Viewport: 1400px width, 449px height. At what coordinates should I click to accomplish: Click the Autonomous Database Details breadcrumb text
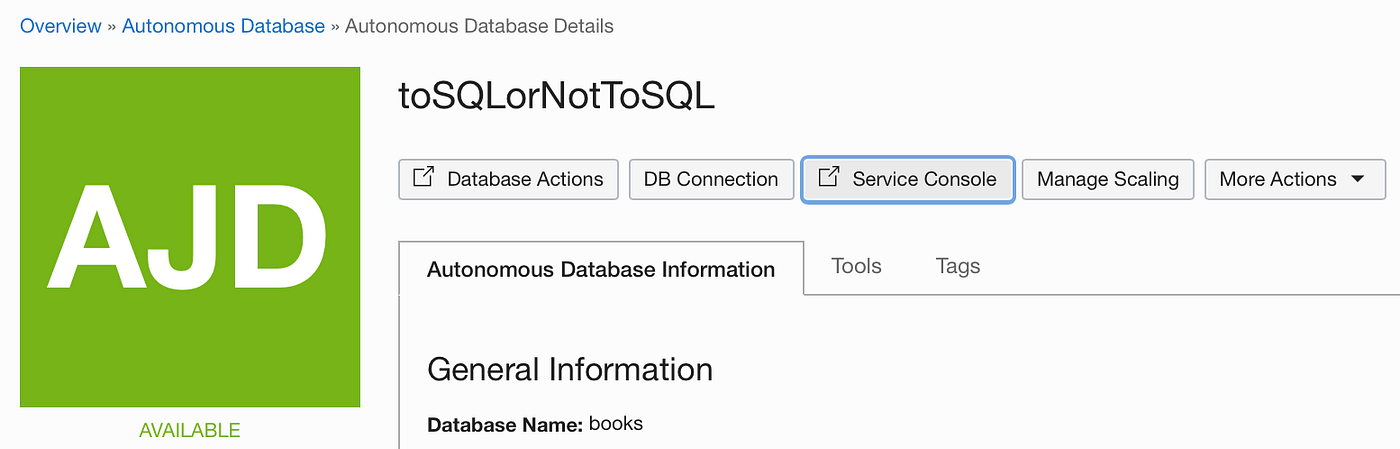pyautogui.click(x=479, y=26)
